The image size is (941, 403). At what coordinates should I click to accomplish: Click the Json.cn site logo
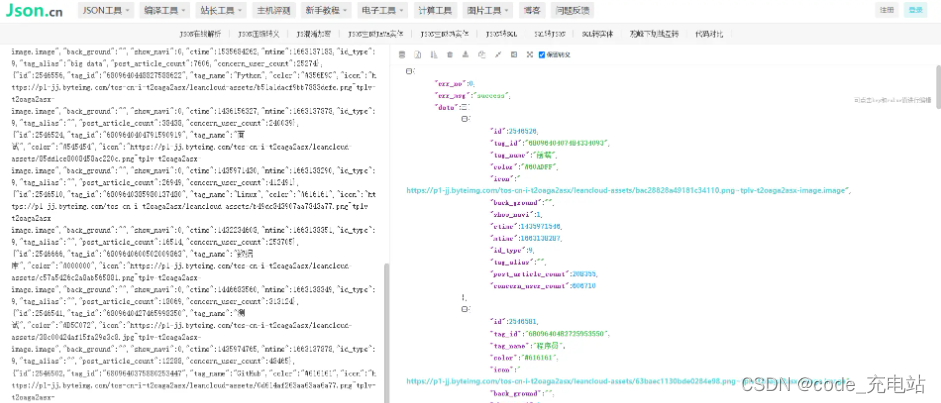coord(33,10)
